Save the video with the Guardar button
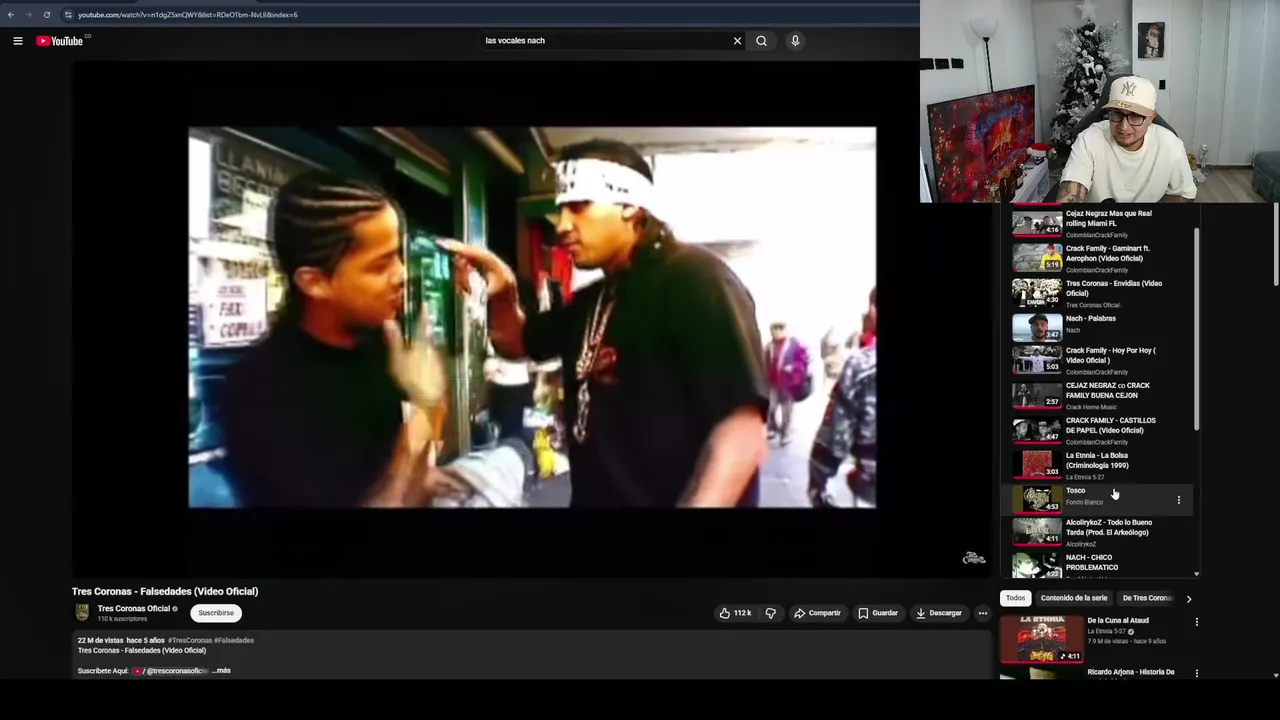This screenshot has width=1280, height=720. [878, 613]
